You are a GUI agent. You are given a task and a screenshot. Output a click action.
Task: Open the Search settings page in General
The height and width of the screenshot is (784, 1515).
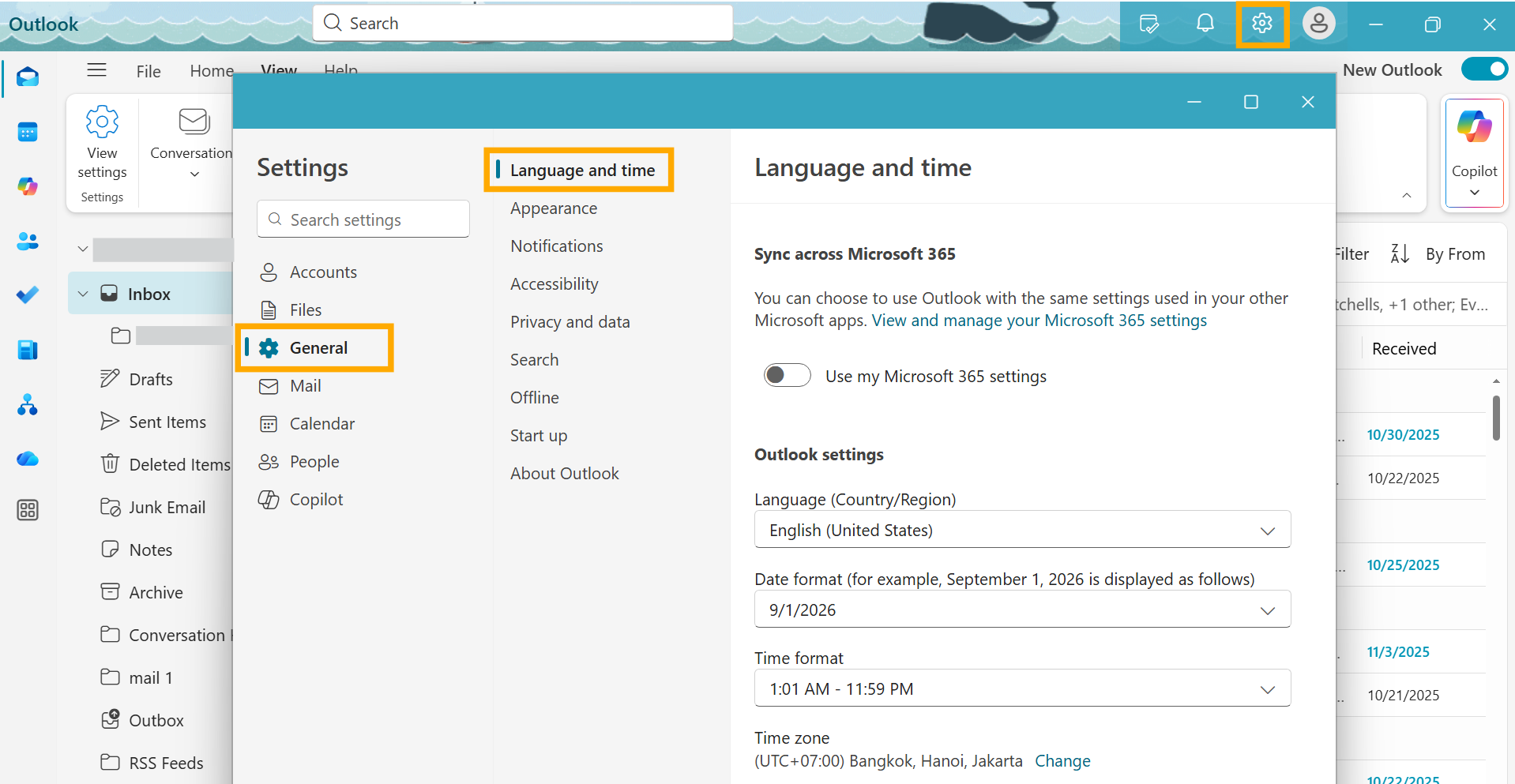(534, 360)
